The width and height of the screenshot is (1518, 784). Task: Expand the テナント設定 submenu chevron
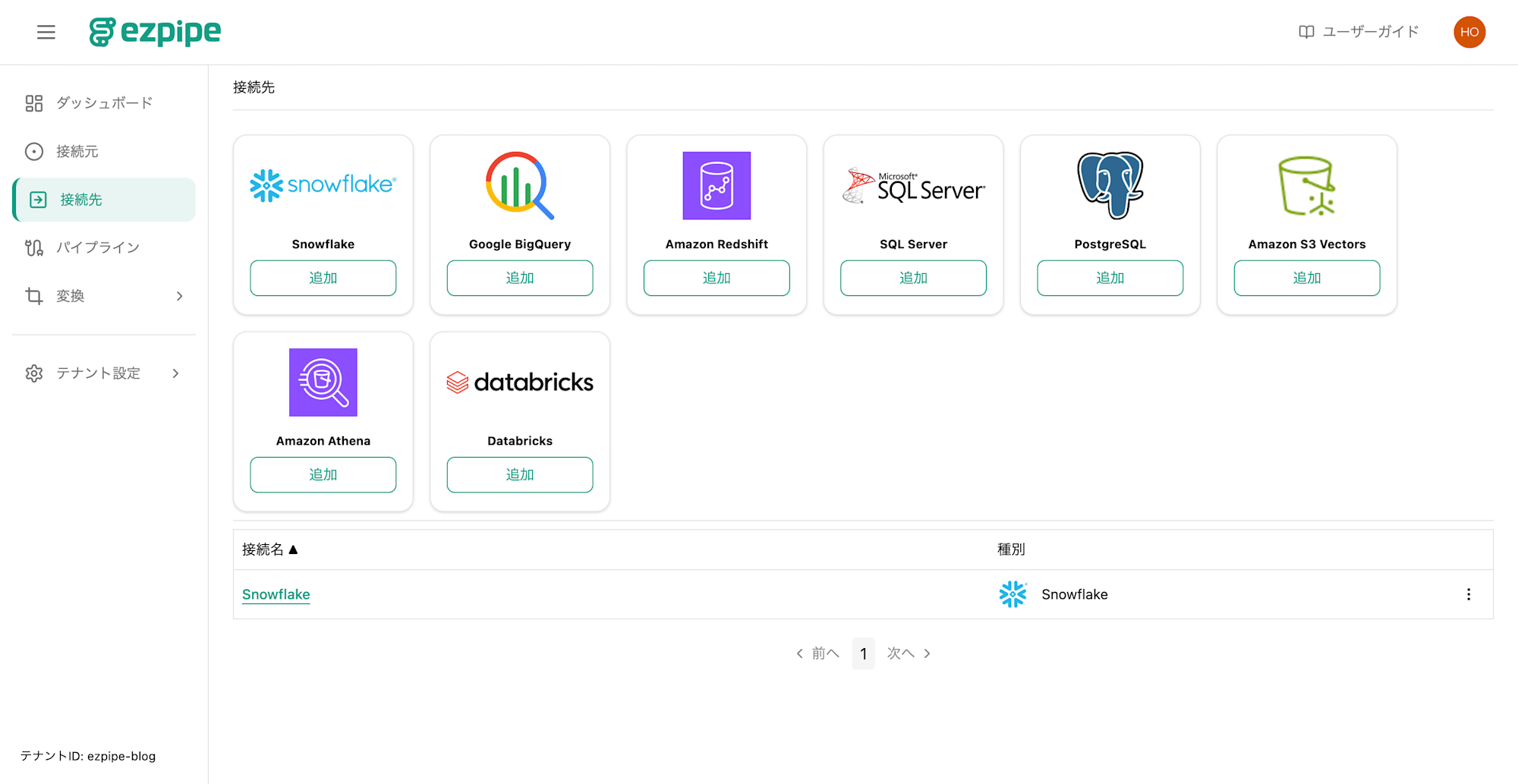176,373
